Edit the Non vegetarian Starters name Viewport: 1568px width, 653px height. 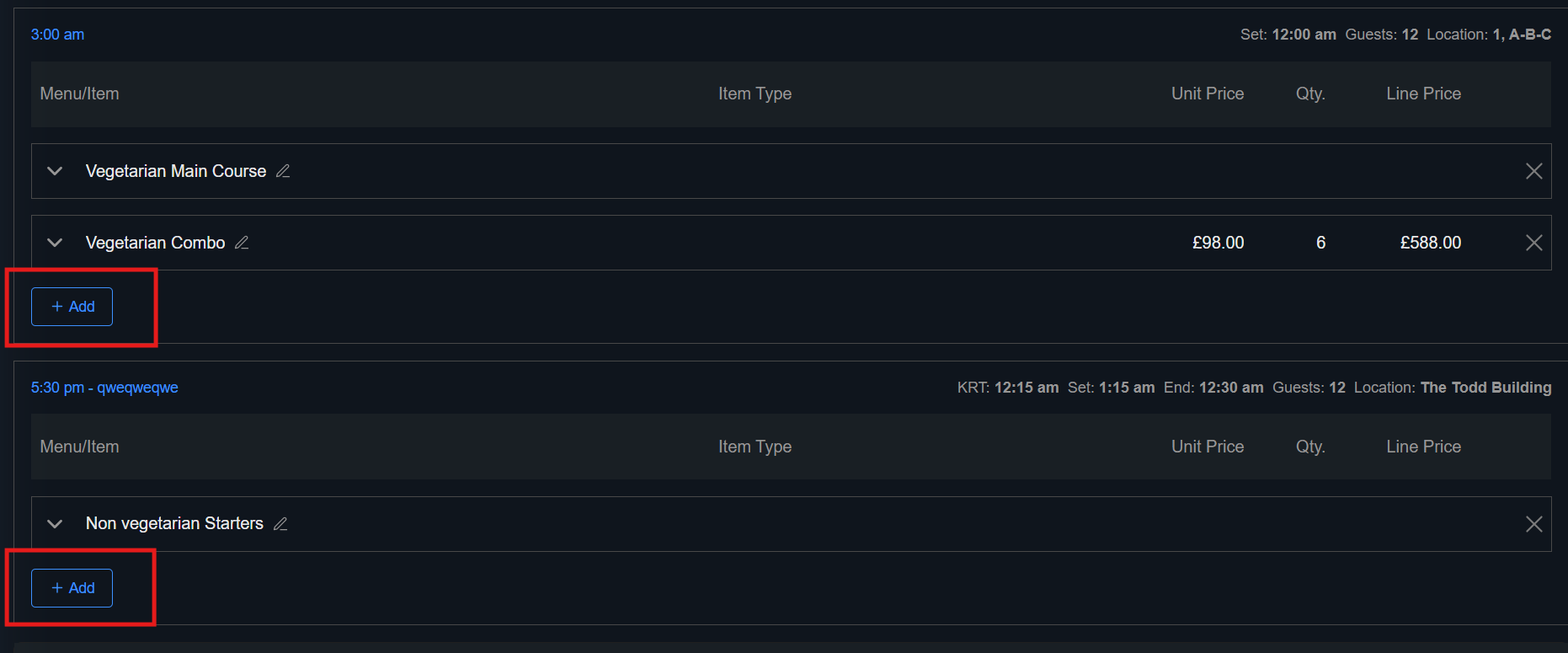coord(280,524)
